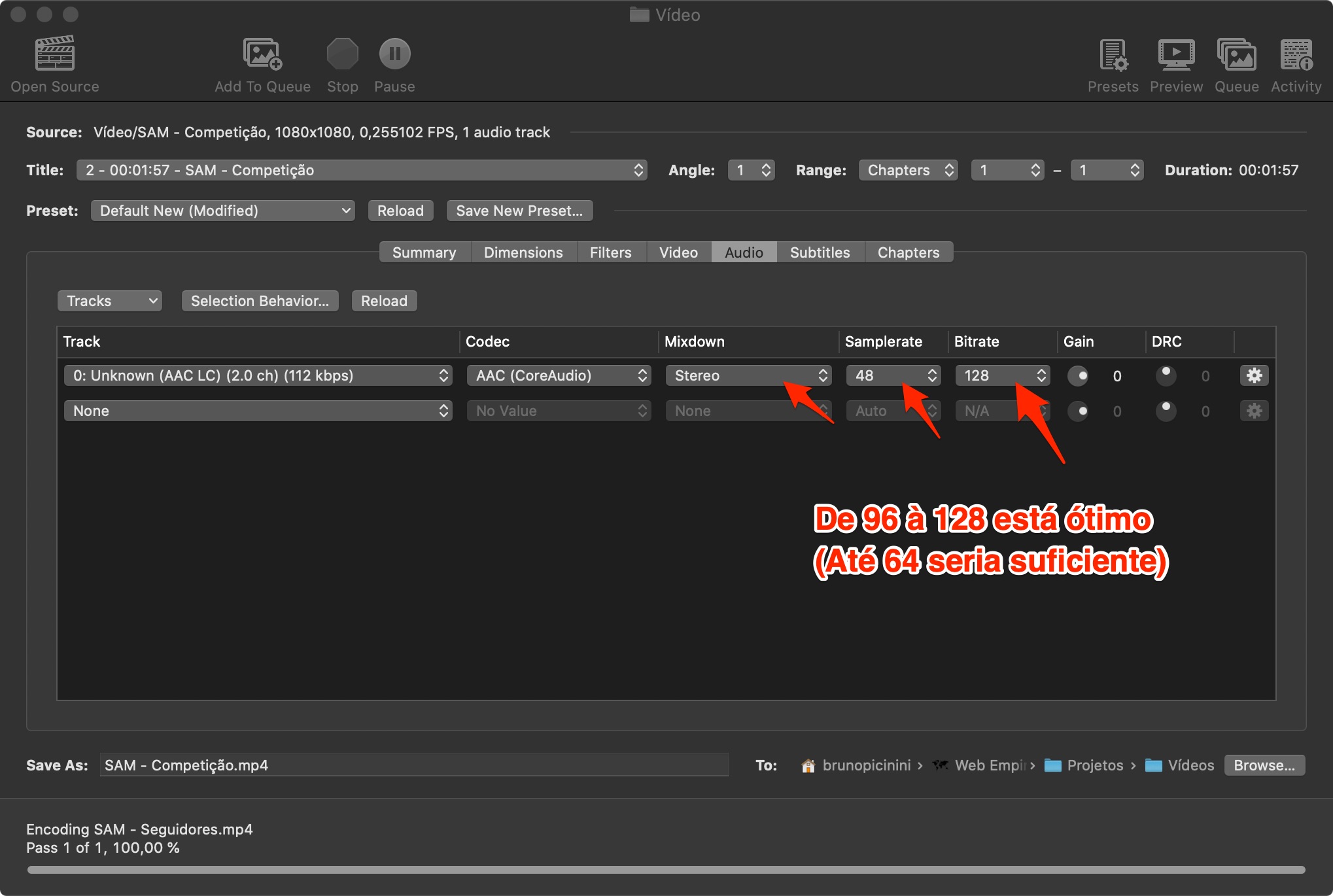1333x896 pixels.
Task: Open the Queue window
Action: 1236,54
